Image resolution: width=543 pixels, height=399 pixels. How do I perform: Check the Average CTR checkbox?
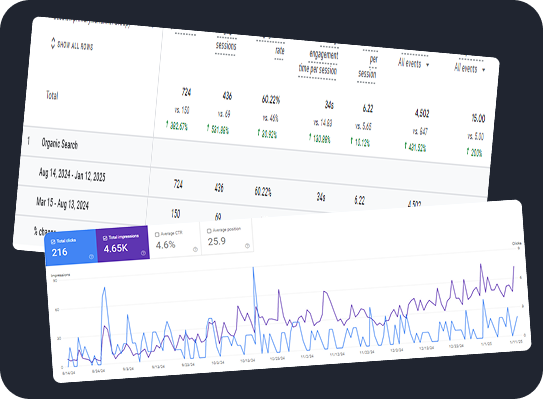(x=157, y=234)
